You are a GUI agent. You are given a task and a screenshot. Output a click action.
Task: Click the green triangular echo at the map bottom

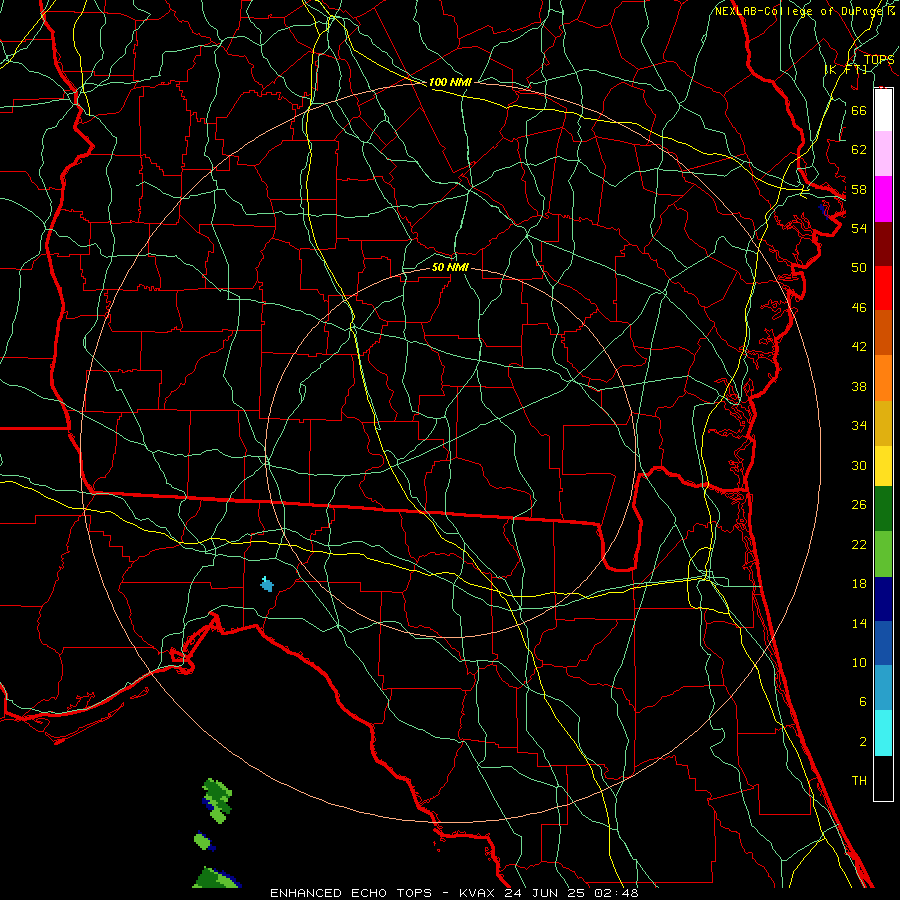pos(216,878)
